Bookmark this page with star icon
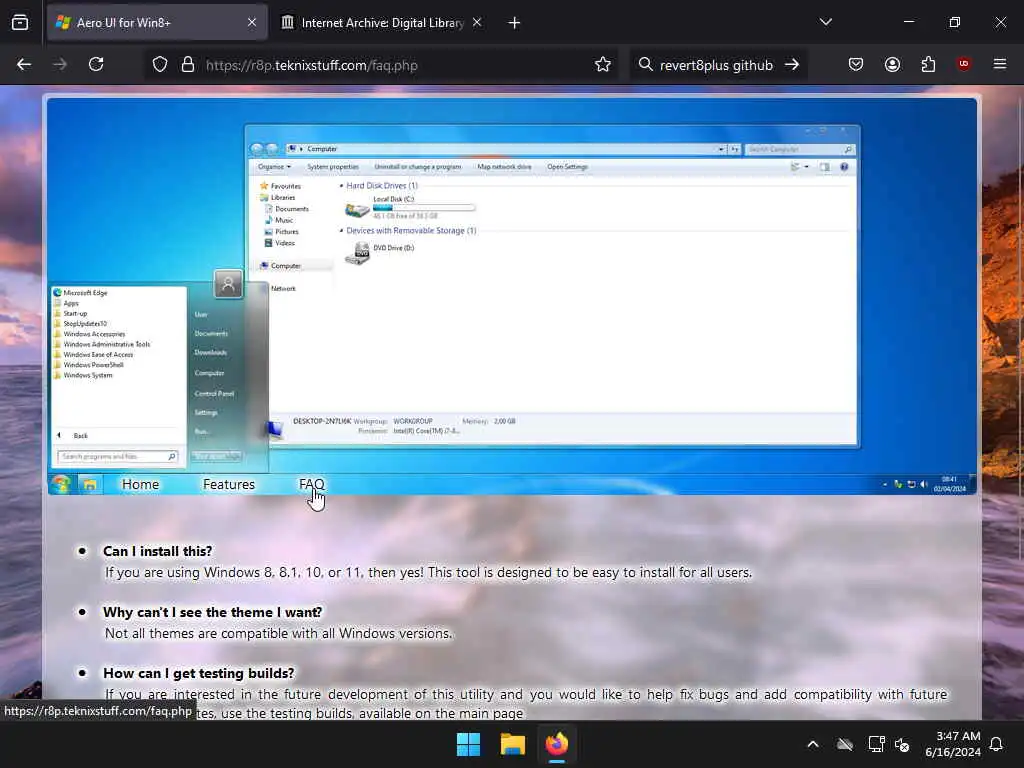 tap(603, 65)
